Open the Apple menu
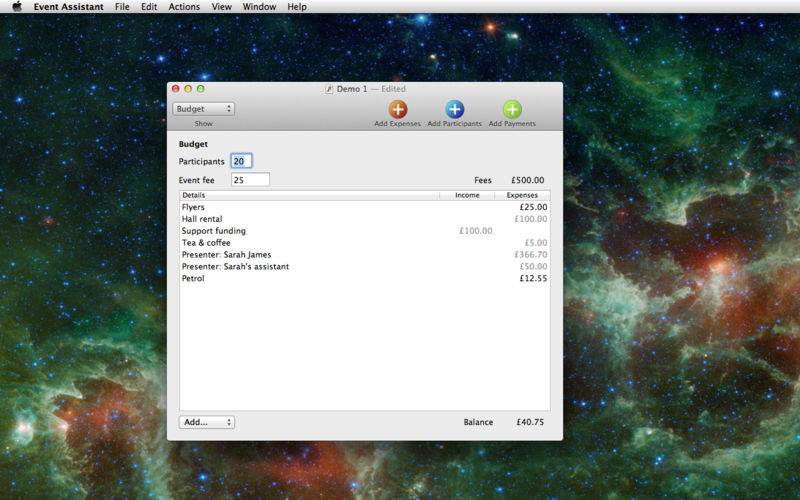 (x=17, y=6)
